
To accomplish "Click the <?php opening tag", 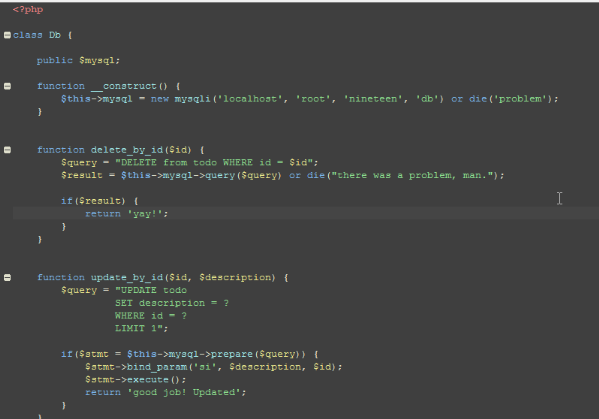I will coord(28,10).
